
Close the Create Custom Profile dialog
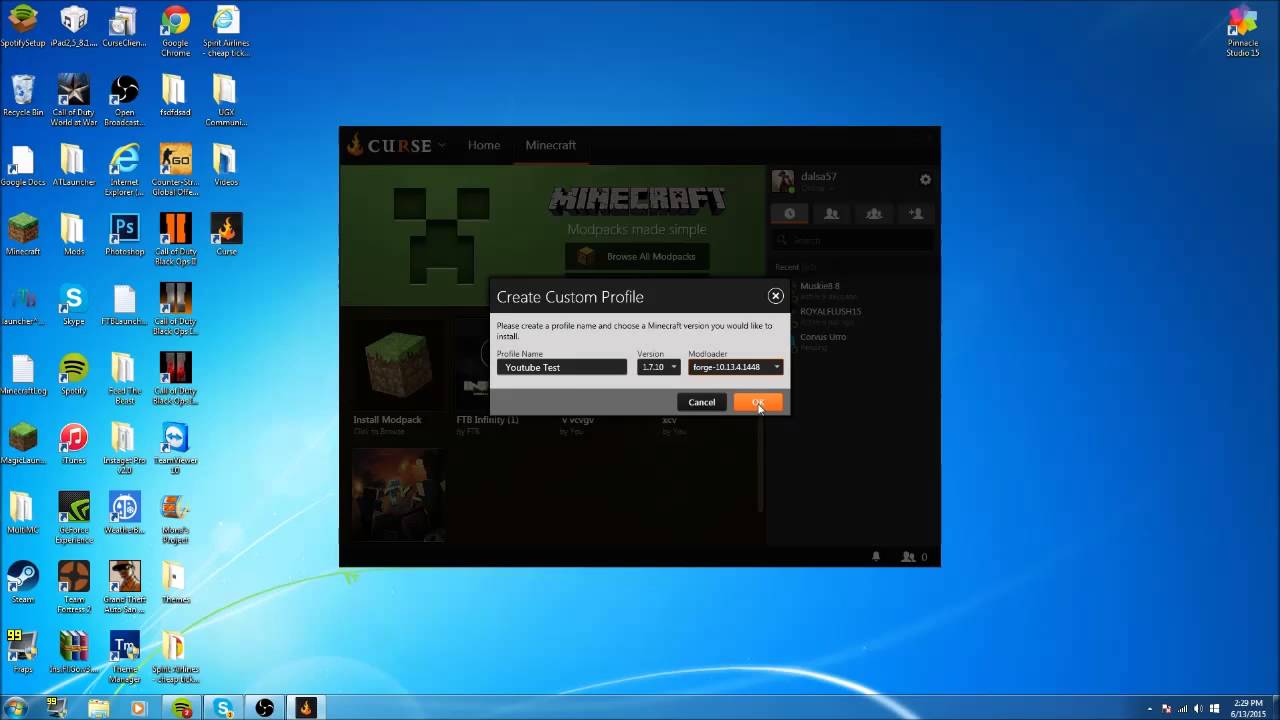click(775, 296)
